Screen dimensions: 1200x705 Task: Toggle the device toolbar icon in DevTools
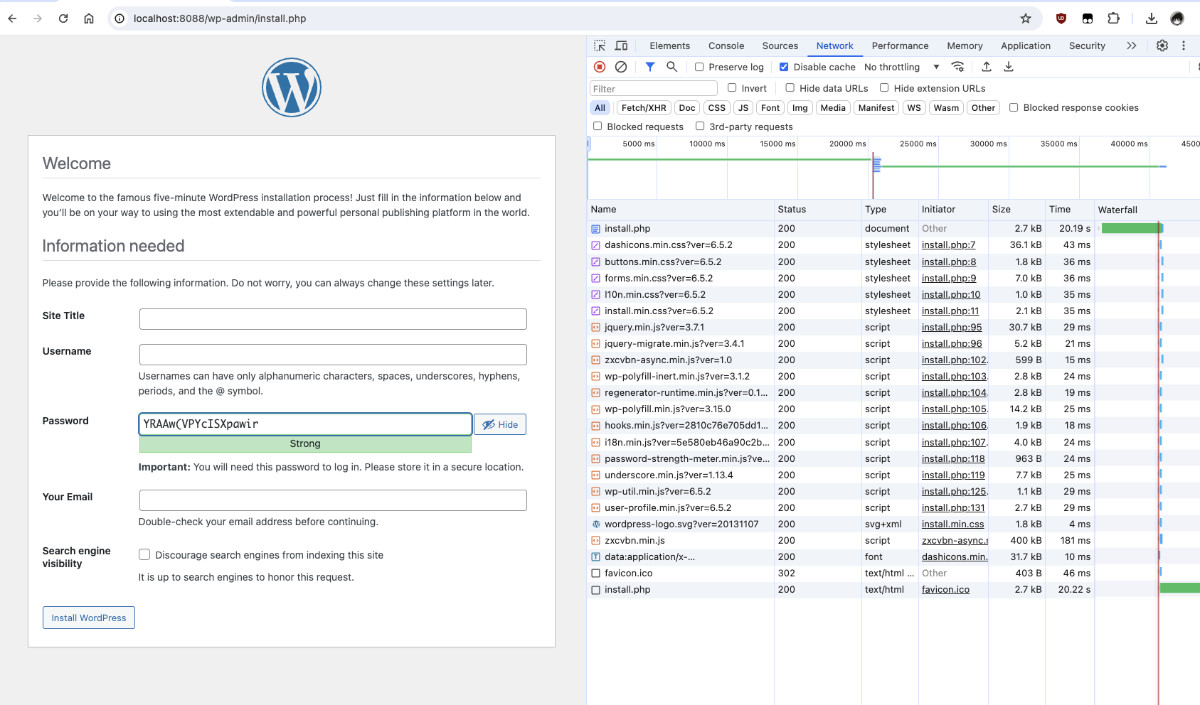coord(621,46)
